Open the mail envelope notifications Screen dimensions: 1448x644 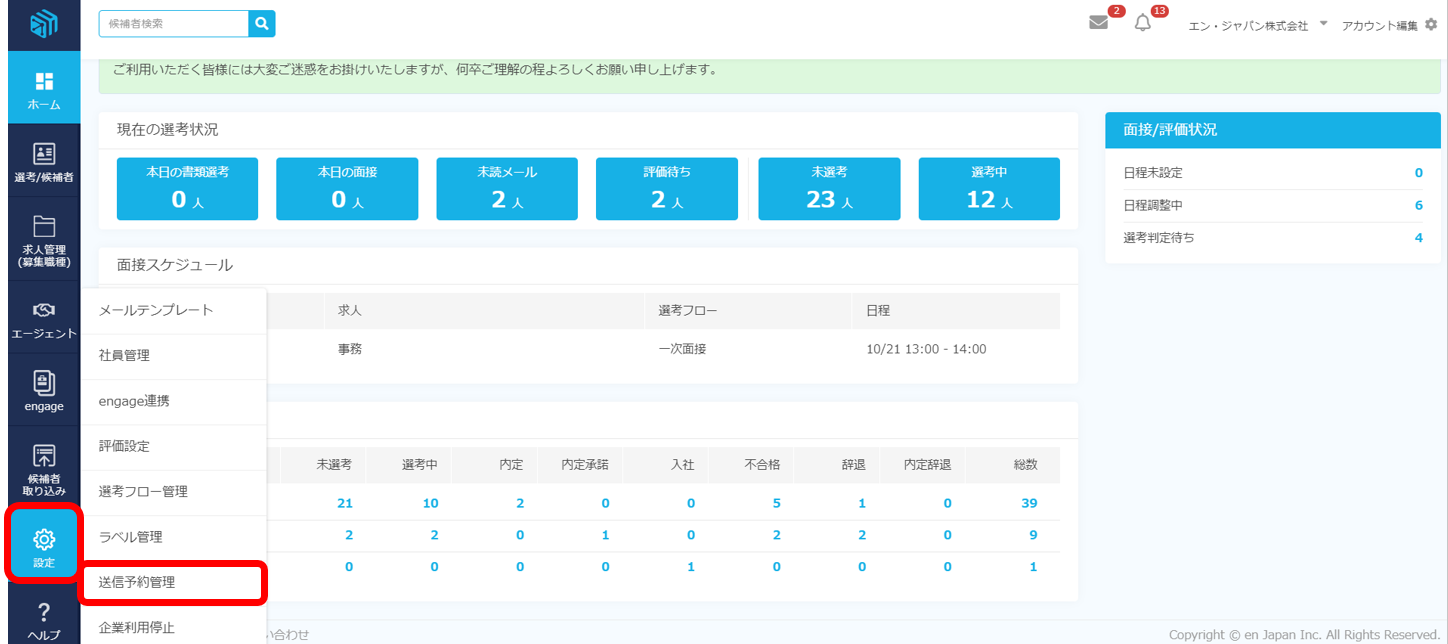point(1099,23)
